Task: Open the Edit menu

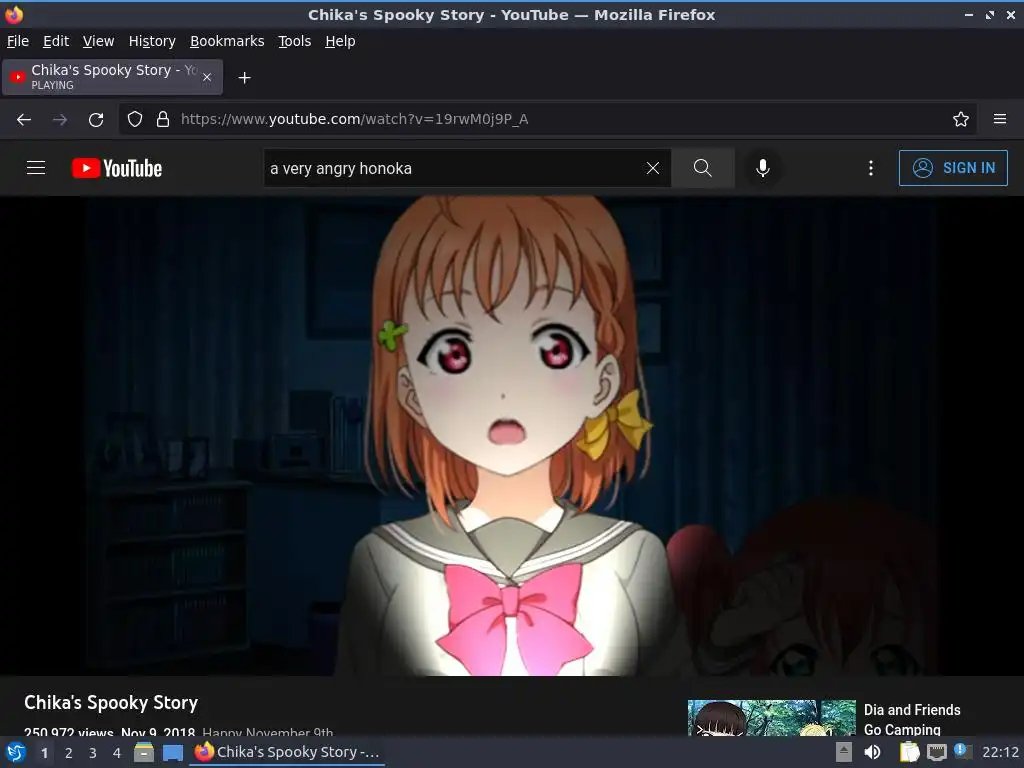Action: 56,41
